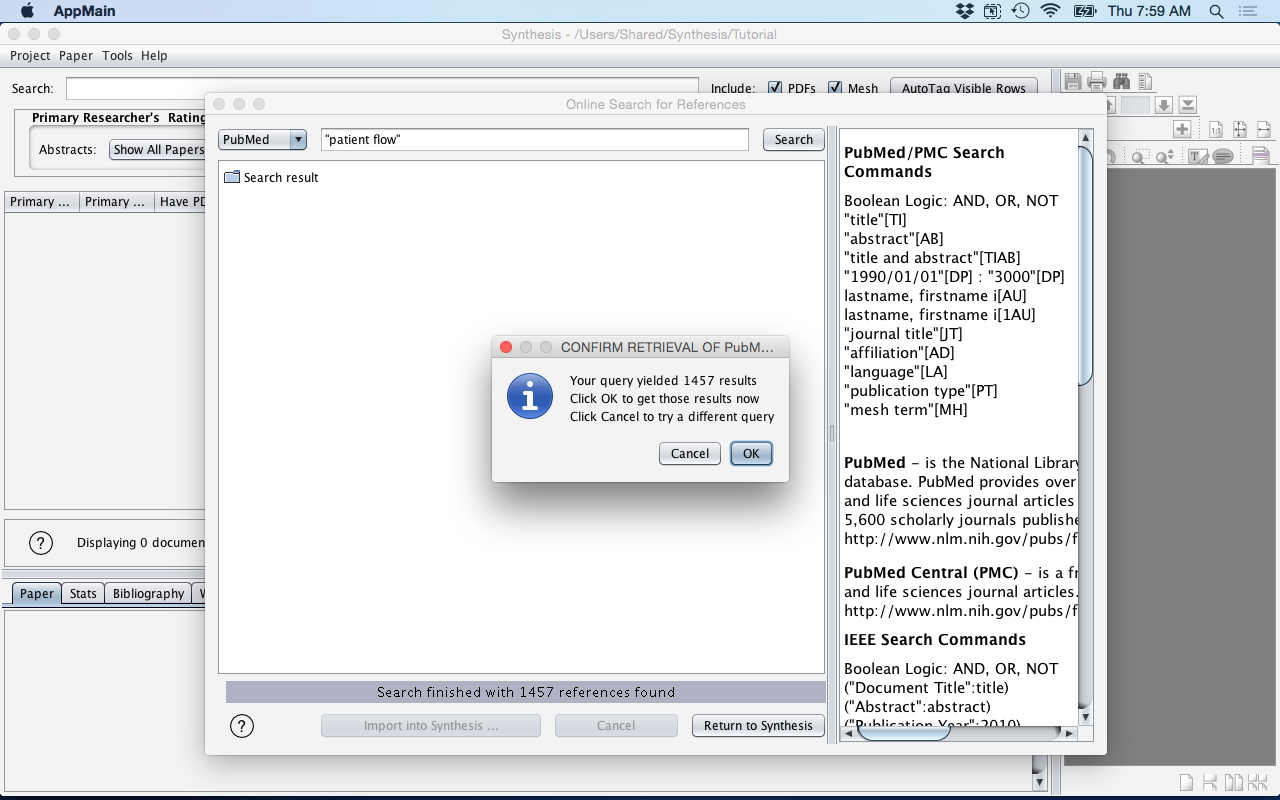Open the AppMain application menu
Image resolution: width=1280 pixels, height=800 pixels.
pos(84,11)
